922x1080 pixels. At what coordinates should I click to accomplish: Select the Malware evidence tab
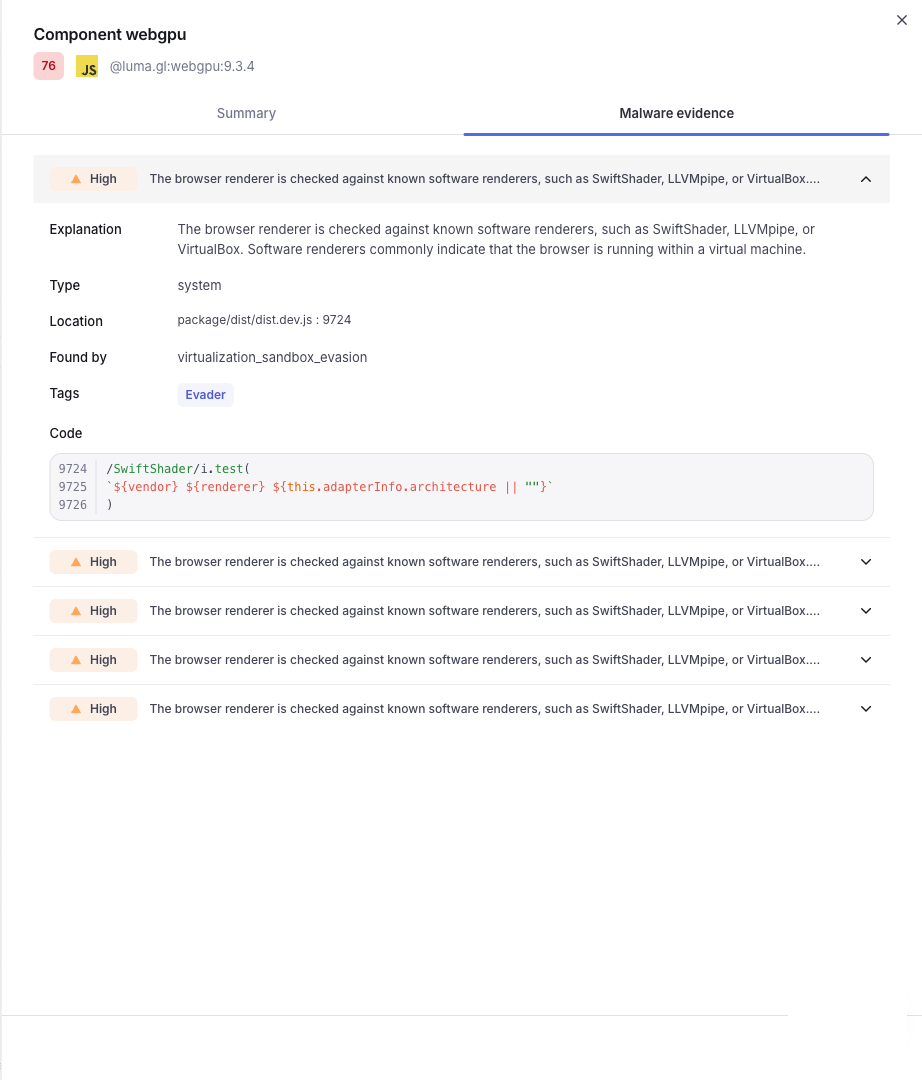click(676, 113)
